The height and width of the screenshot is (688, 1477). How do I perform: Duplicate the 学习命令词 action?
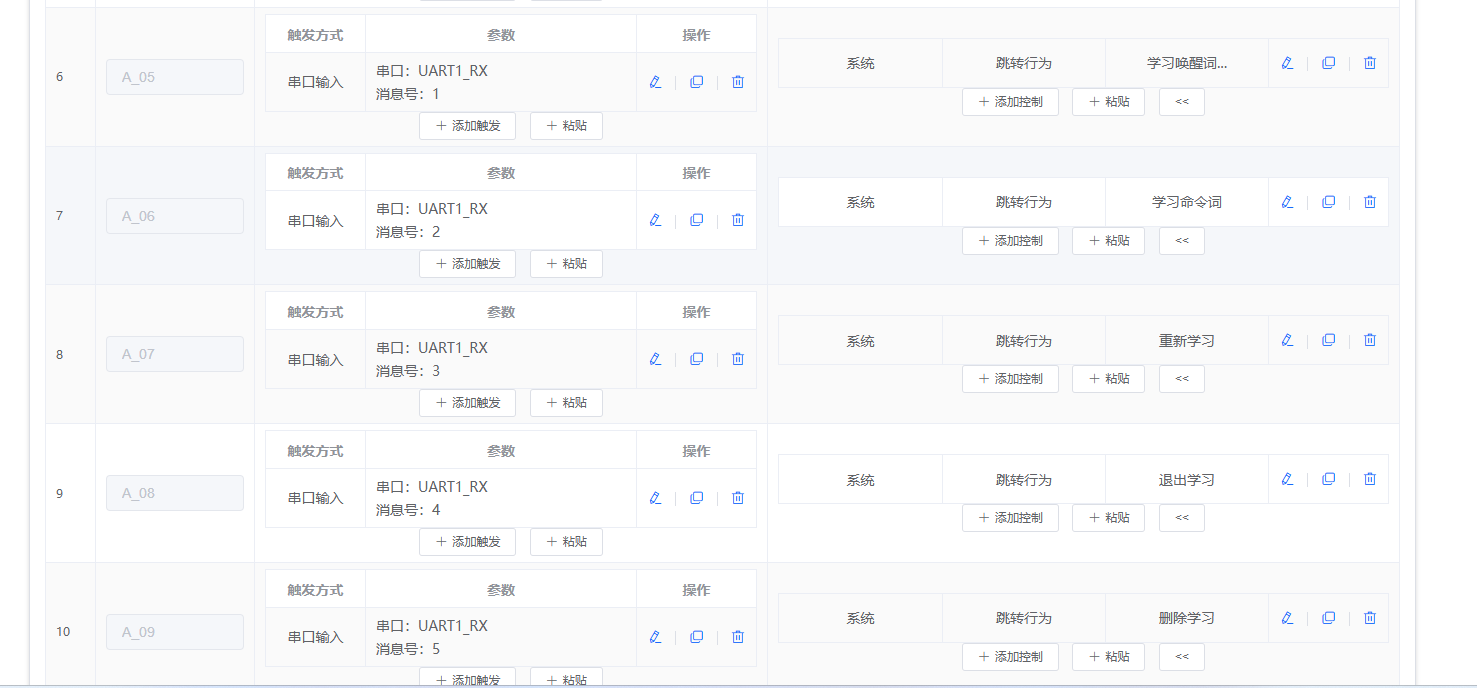point(1328,201)
